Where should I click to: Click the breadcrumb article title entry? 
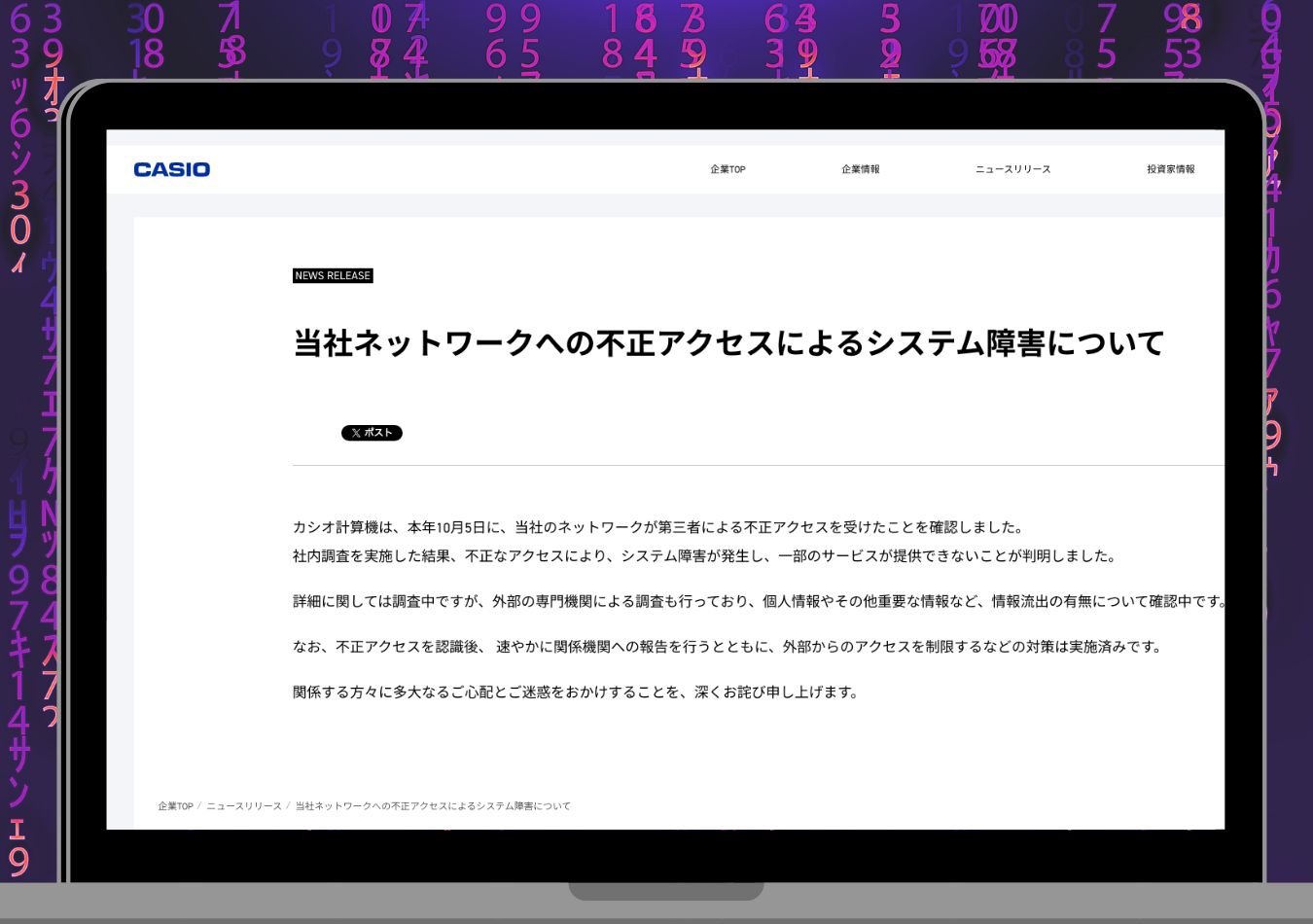[433, 806]
